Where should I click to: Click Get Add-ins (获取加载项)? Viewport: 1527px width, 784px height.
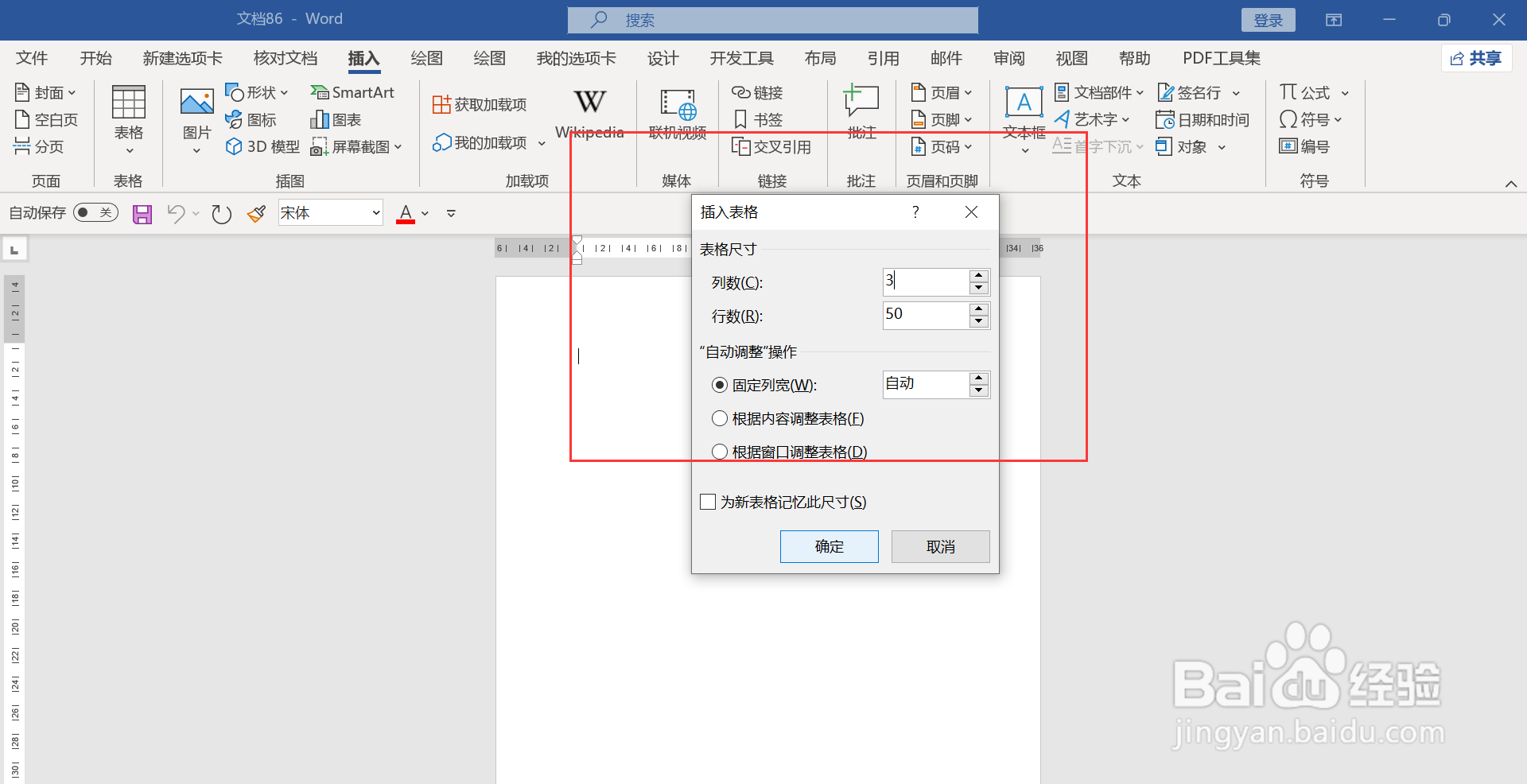point(480,105)
